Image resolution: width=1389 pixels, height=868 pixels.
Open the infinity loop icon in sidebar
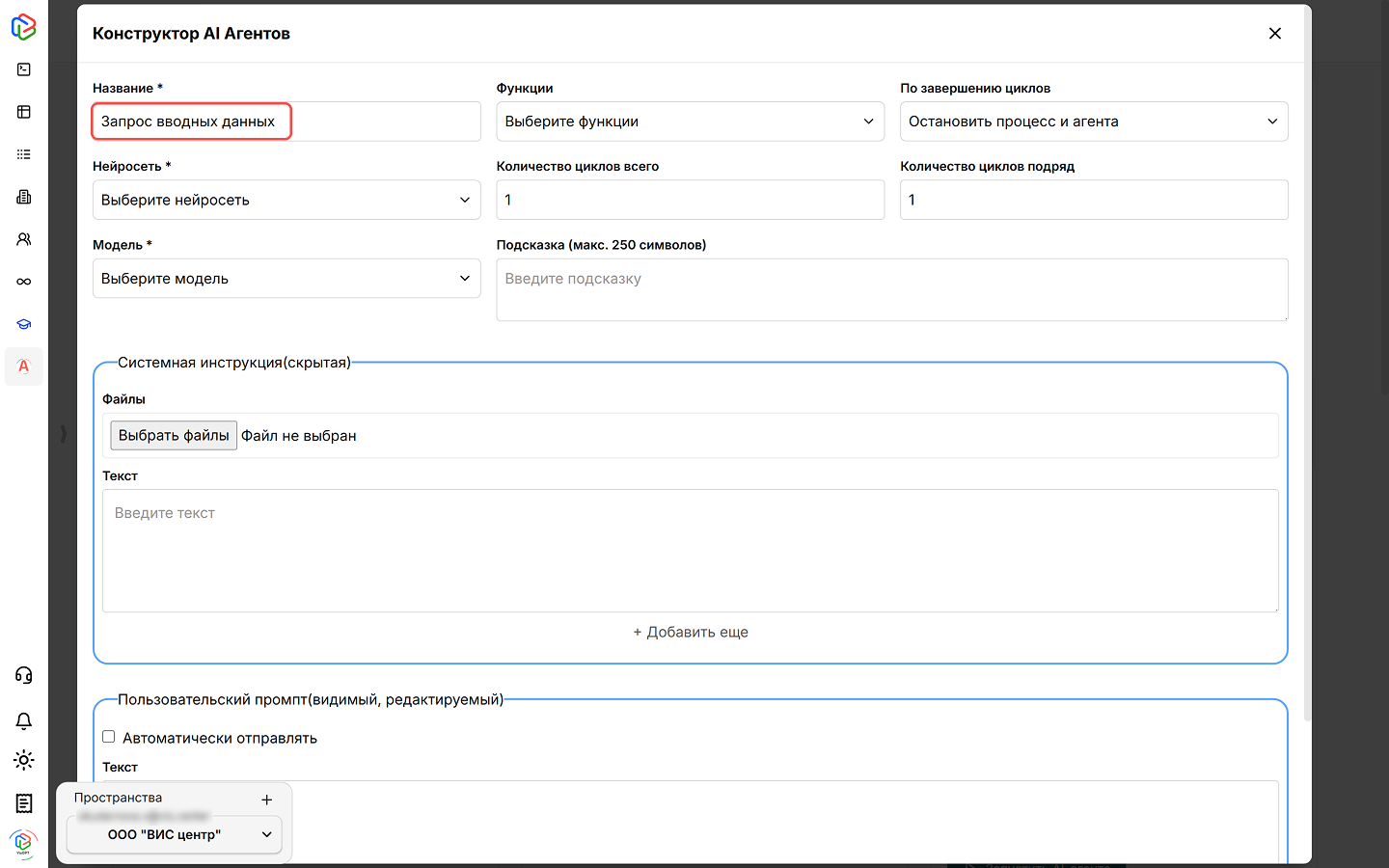click(x=24, y=282)
